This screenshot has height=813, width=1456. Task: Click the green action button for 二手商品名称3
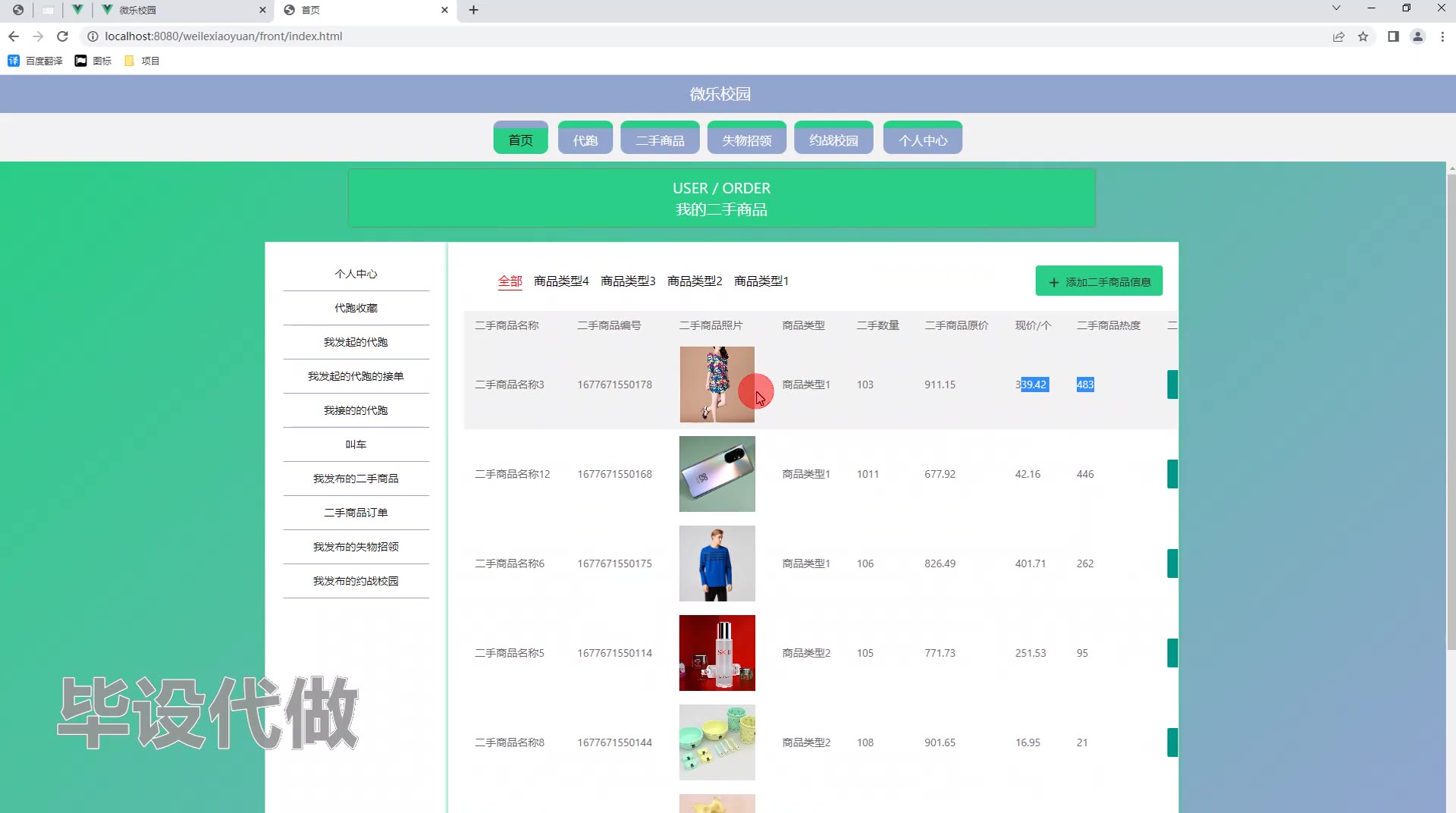(x=1172, y=385)
